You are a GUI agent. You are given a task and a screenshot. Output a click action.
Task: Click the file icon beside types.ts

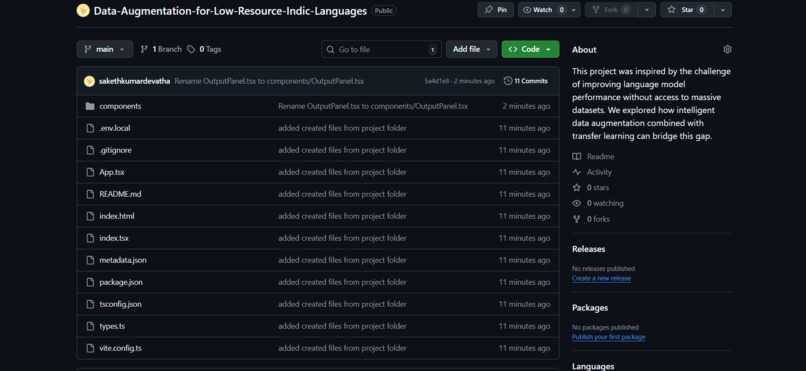coord(90,326)
